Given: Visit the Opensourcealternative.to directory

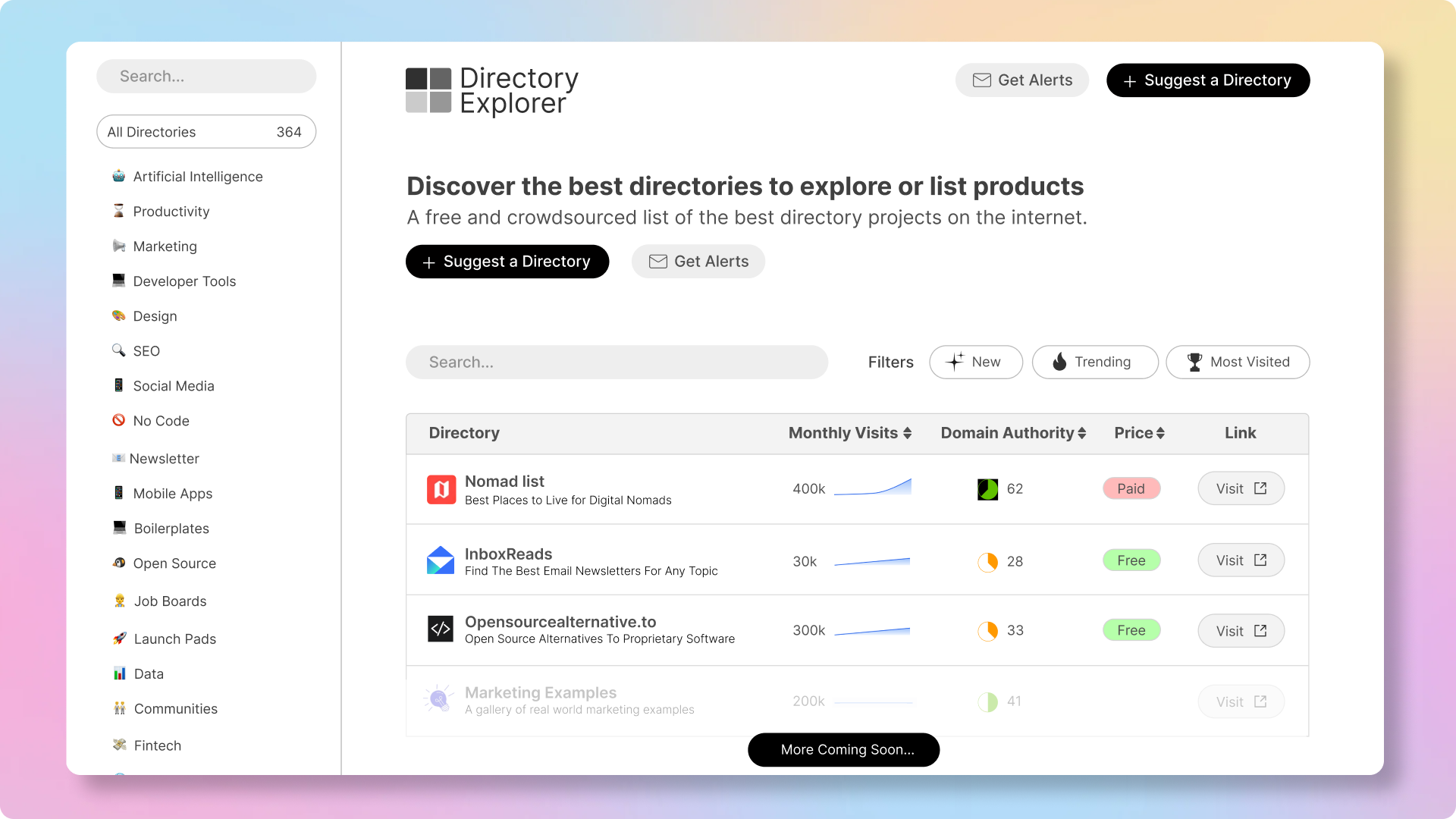Looking at the screenshot, I should (x=1241, y=631).
